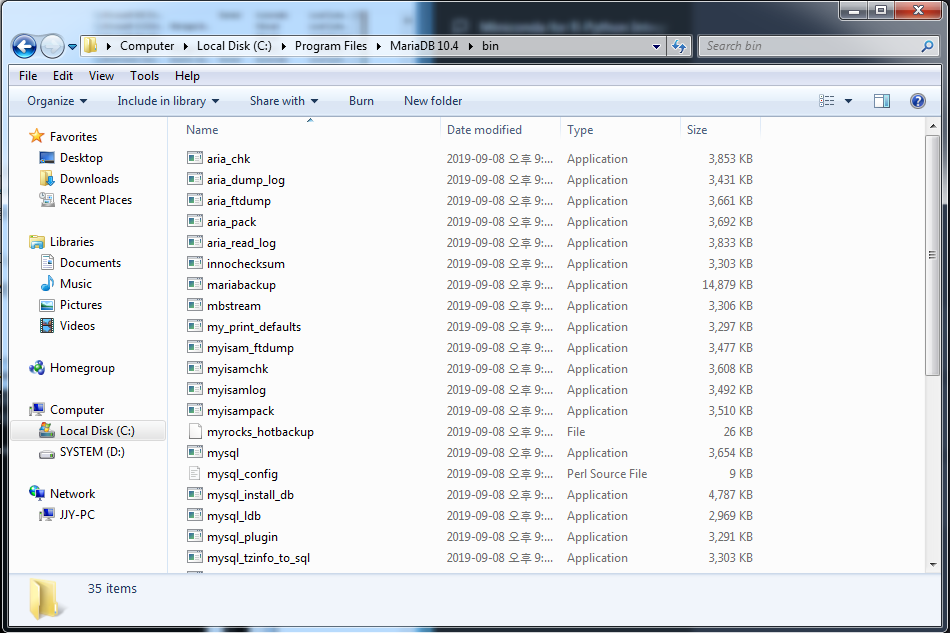950x633 pixels.
Task: Open the Organize dropdown
Action: point(57,101)
